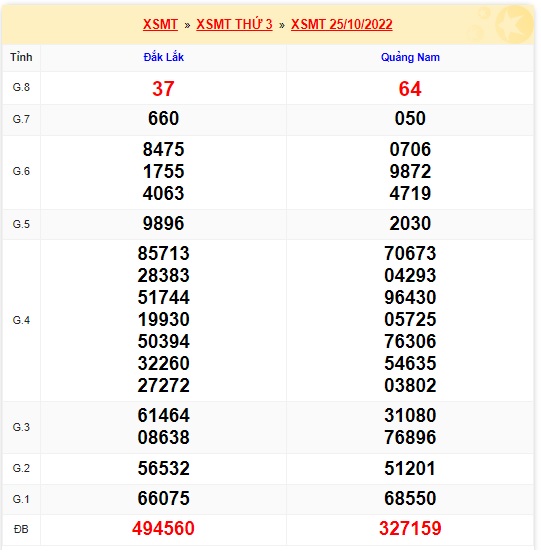Select G.1 number 66075

(x=163, y=499)
